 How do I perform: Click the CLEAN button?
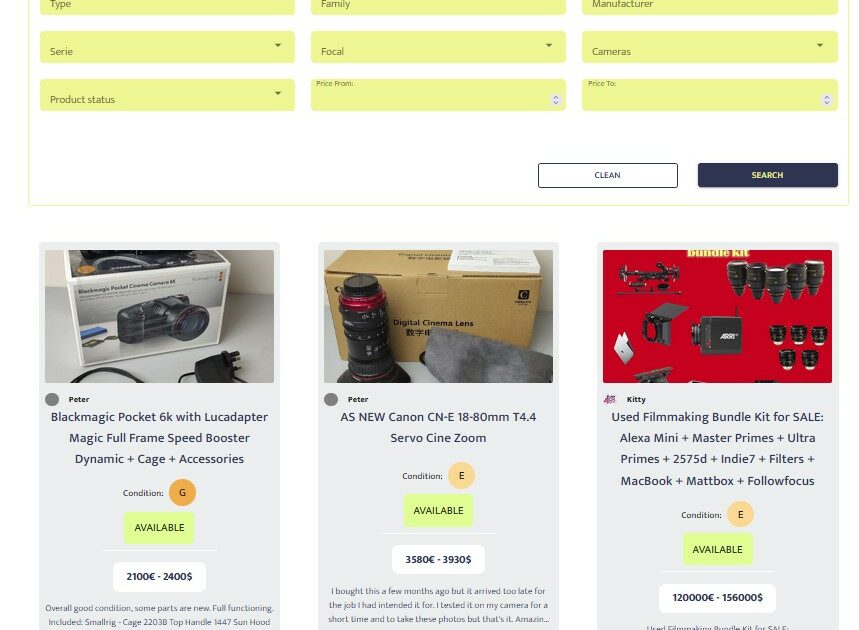coord(608,175)
